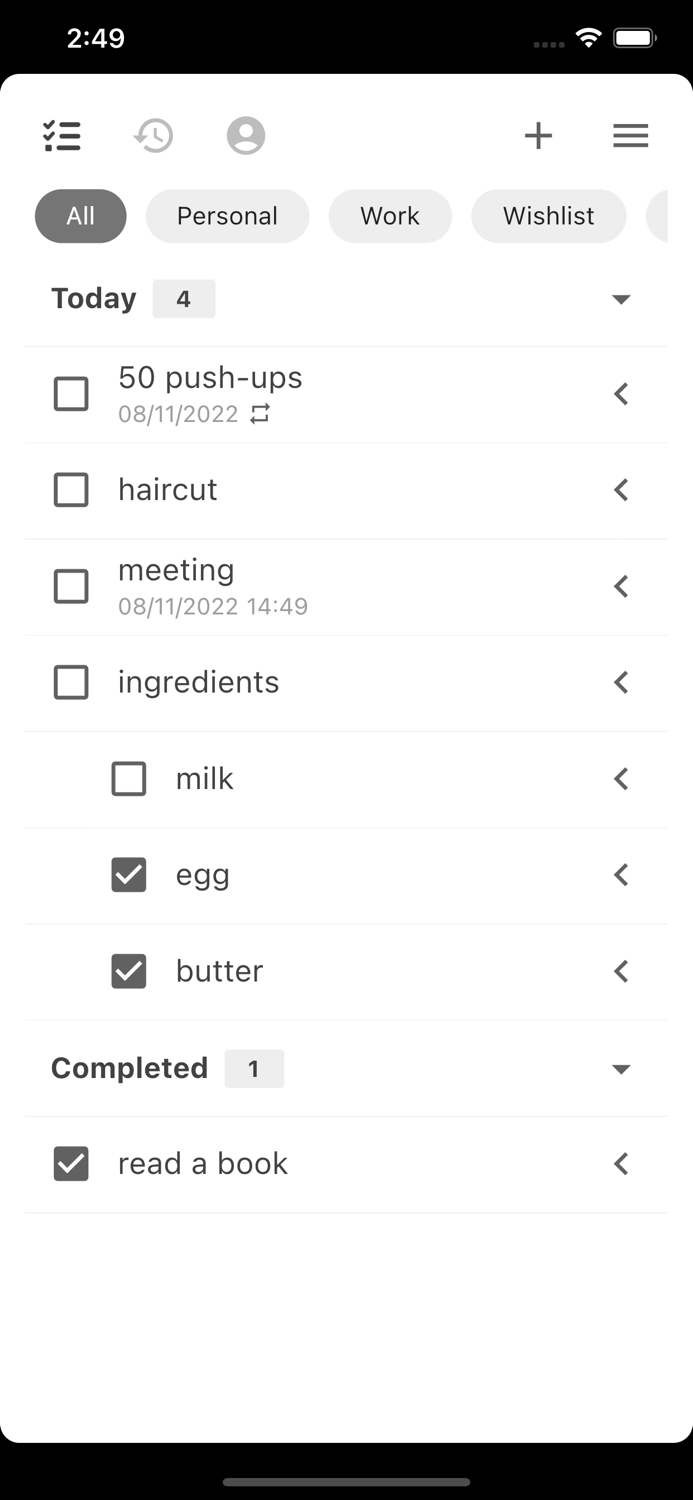693x1500 pixels.
Task: Click the chevron next to read a book
Action: (620, 1163)
